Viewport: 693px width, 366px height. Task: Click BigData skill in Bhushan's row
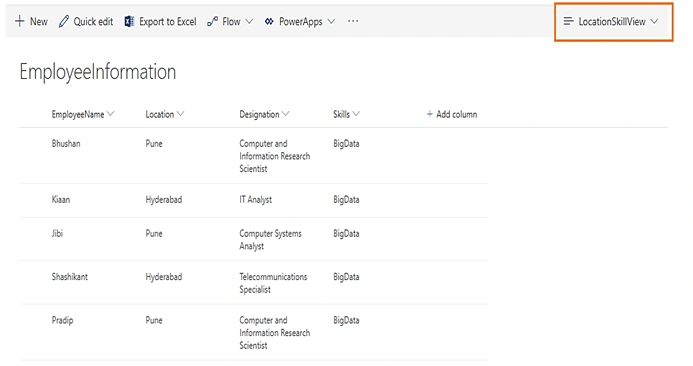[346, 144]
